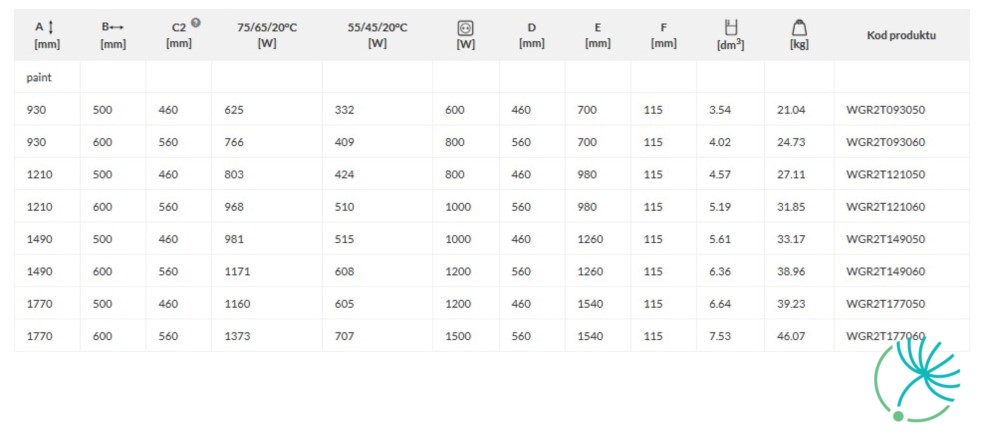Image resolution: width=984 pixels, height=447 pixels.
Task: Click the product code WGR2T177050
Action: click(x=885, y=304)
